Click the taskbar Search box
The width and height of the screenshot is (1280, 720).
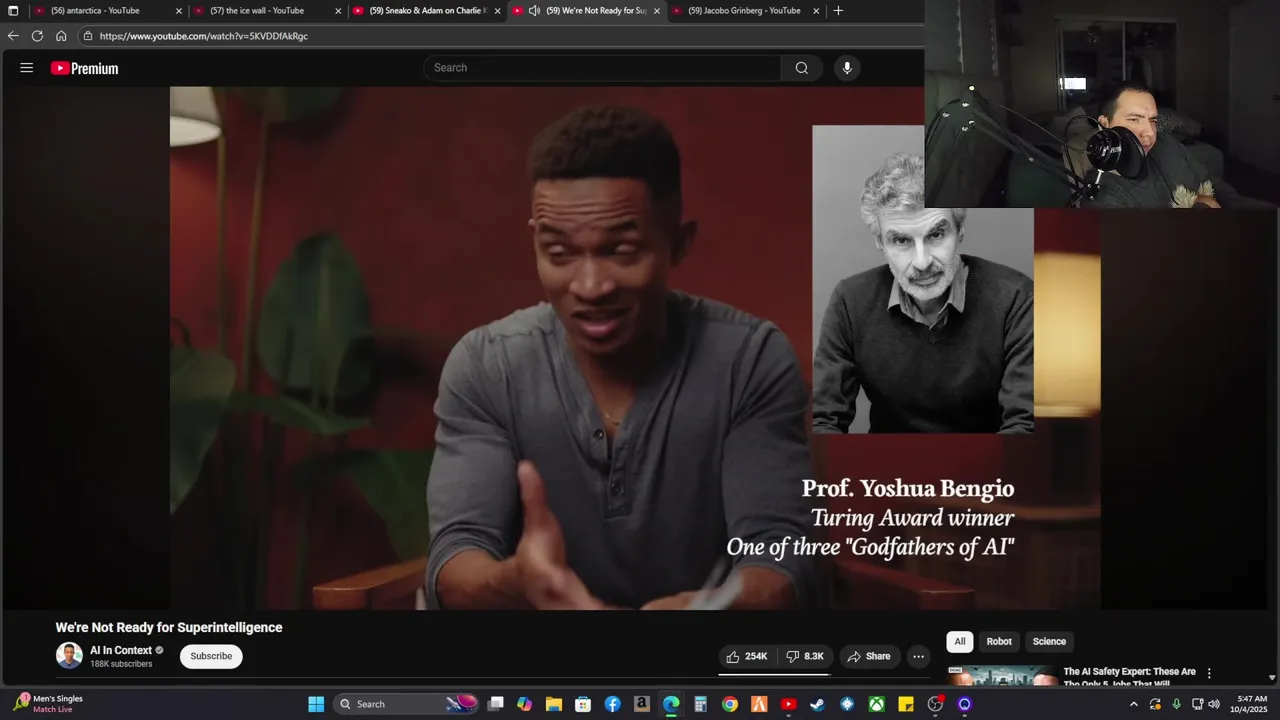(x=407, y=704)
